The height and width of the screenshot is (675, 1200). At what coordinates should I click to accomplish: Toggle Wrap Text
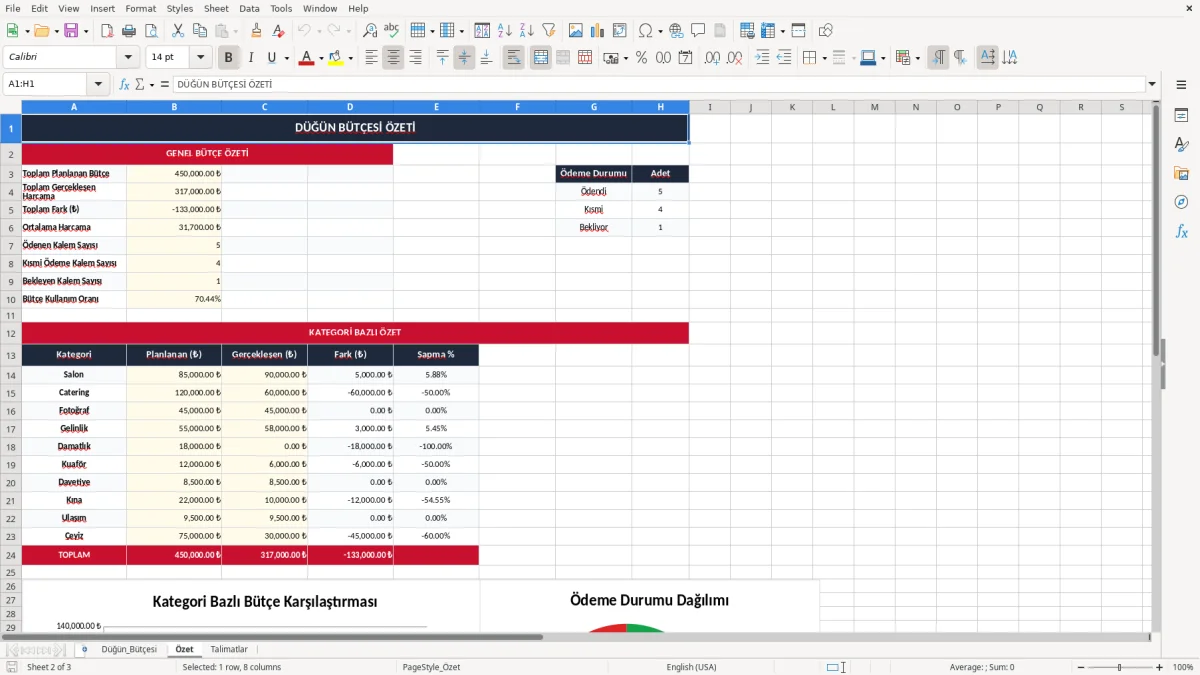514,58
